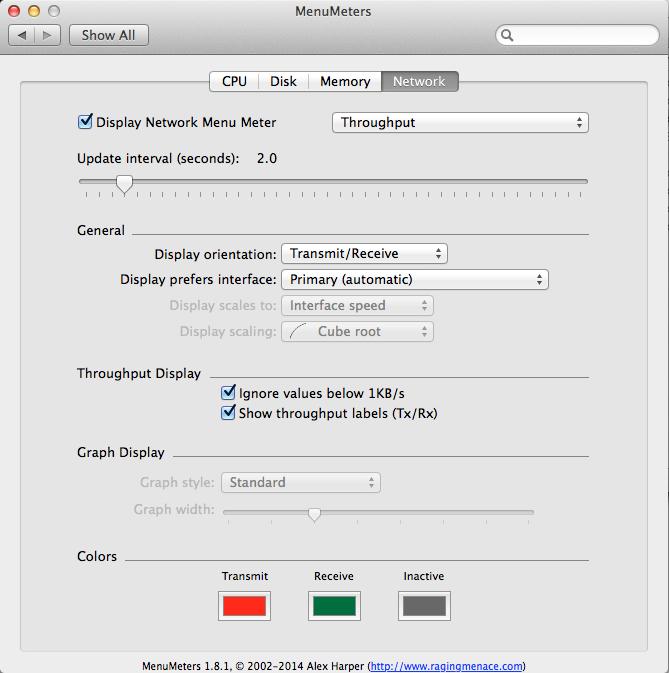Open the ragingmenace.com link

coord(446,666)
